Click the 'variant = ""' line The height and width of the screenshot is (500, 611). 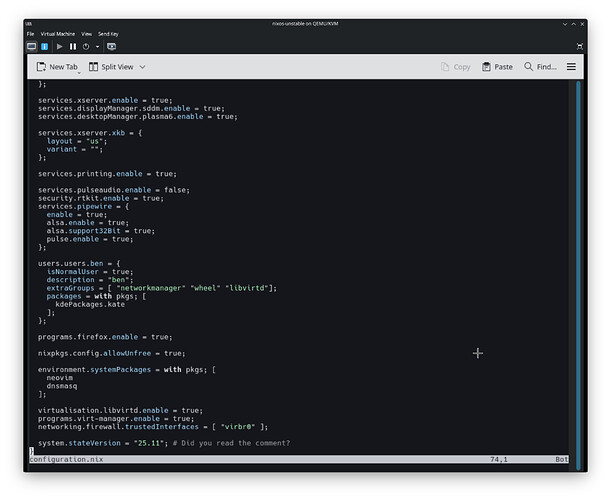tap(75, 150)
